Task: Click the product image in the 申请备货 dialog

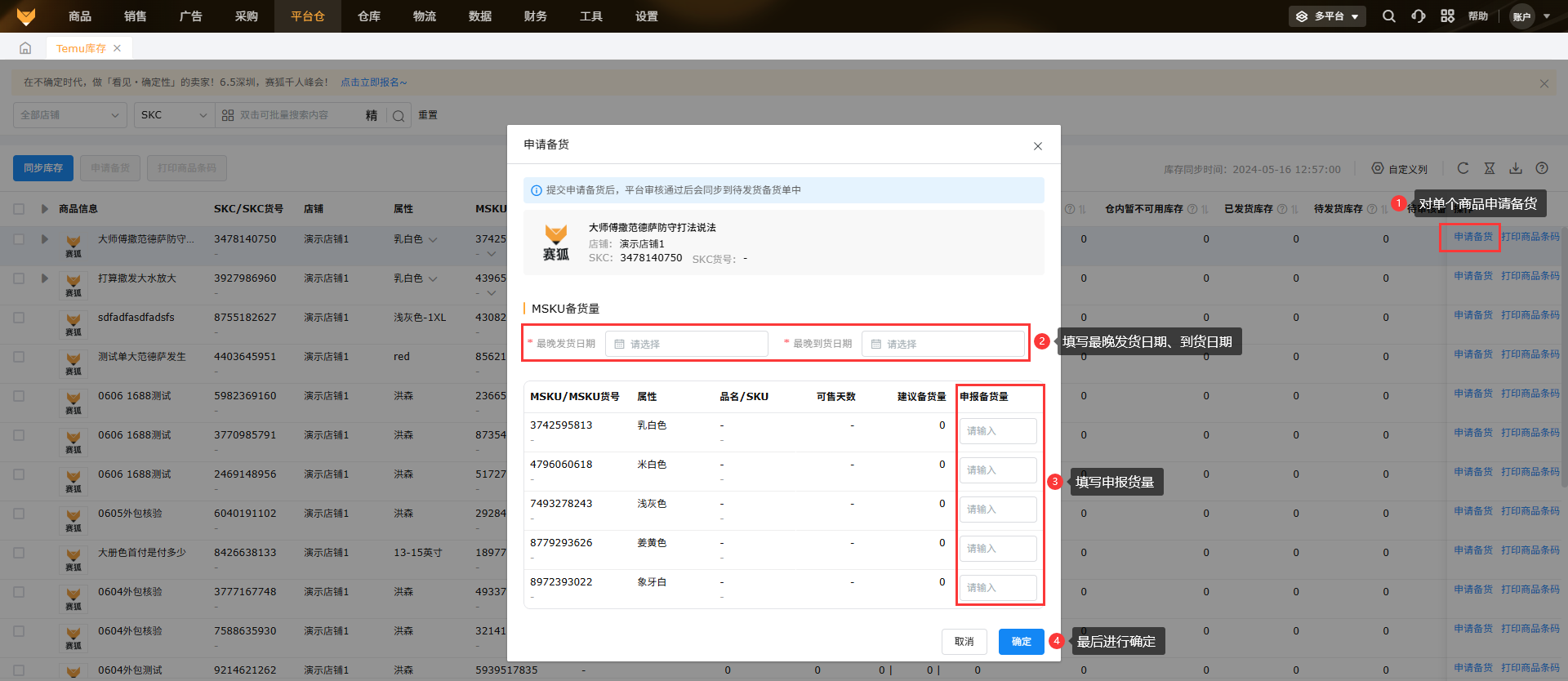Action: click(x=556, y=243)
